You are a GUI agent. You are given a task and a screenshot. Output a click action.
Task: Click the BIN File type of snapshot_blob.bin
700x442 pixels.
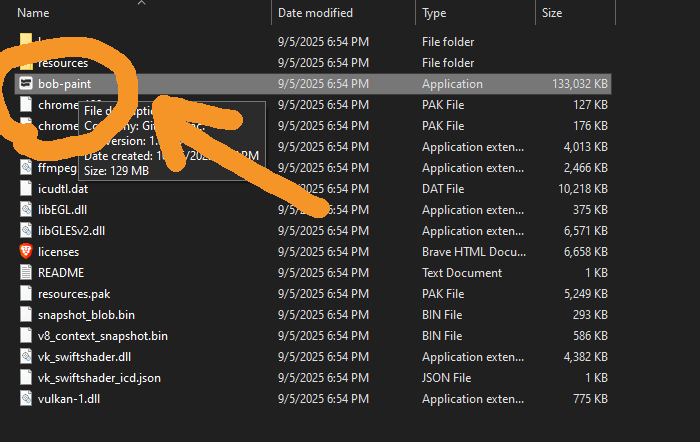tap(442, 315)
